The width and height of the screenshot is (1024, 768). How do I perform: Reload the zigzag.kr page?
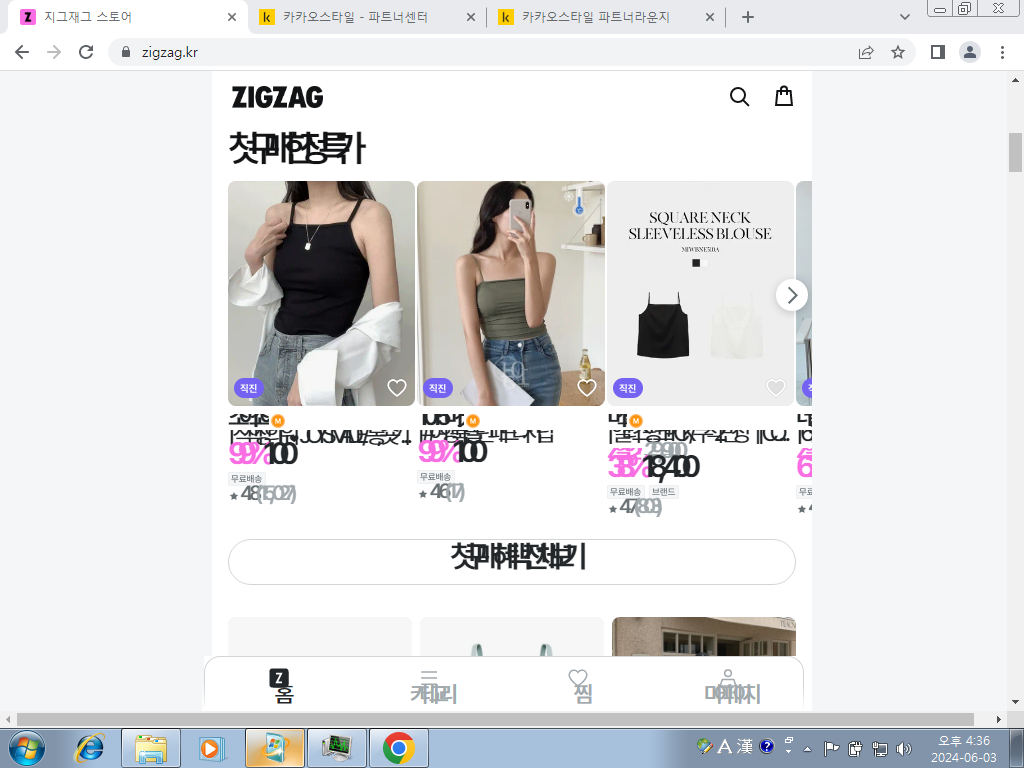point(86,52)
